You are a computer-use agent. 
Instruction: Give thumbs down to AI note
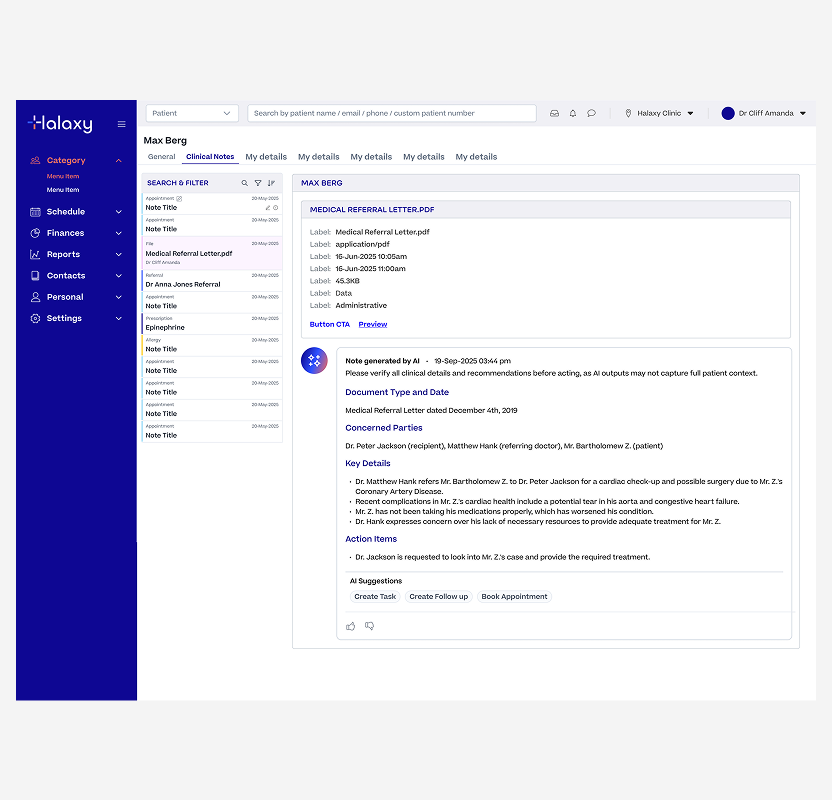coord(369,627)
